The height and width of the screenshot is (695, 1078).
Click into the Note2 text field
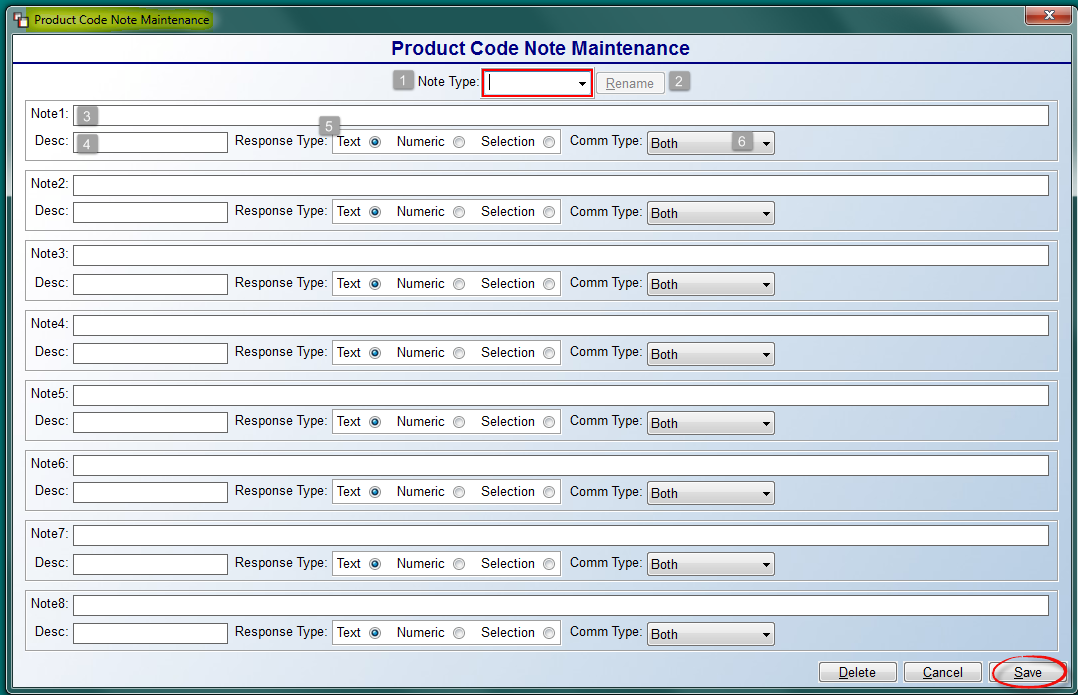click(561, 185)
